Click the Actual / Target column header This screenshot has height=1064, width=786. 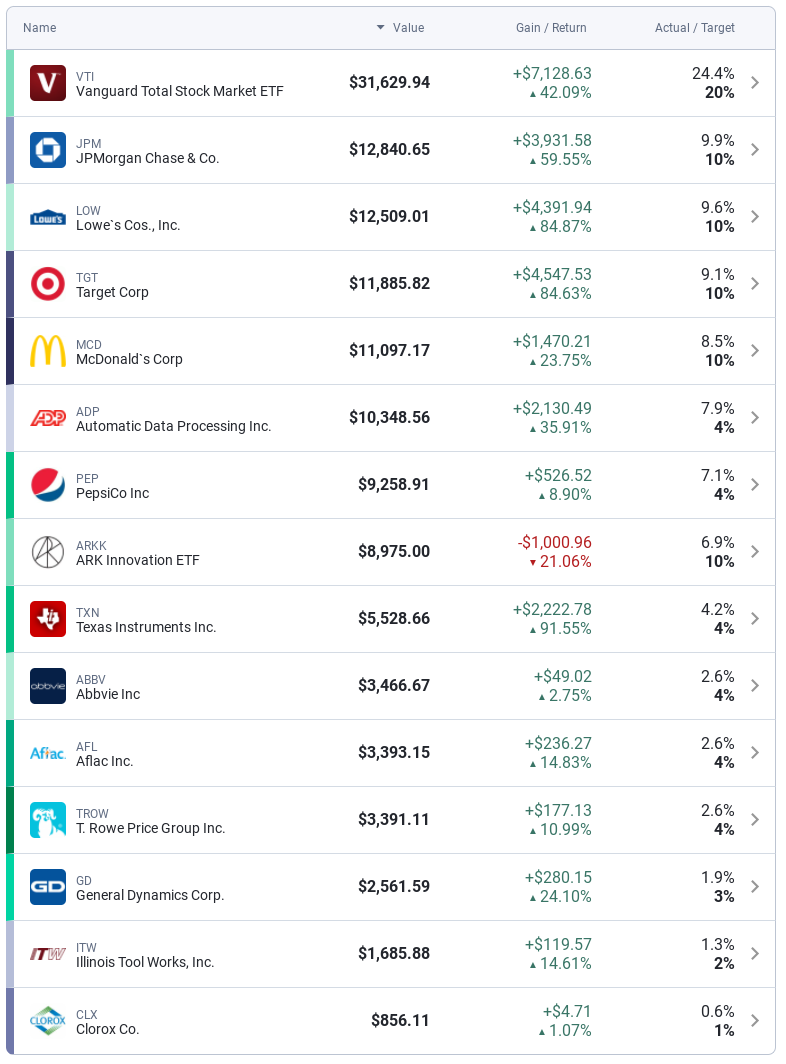point(694,28)
